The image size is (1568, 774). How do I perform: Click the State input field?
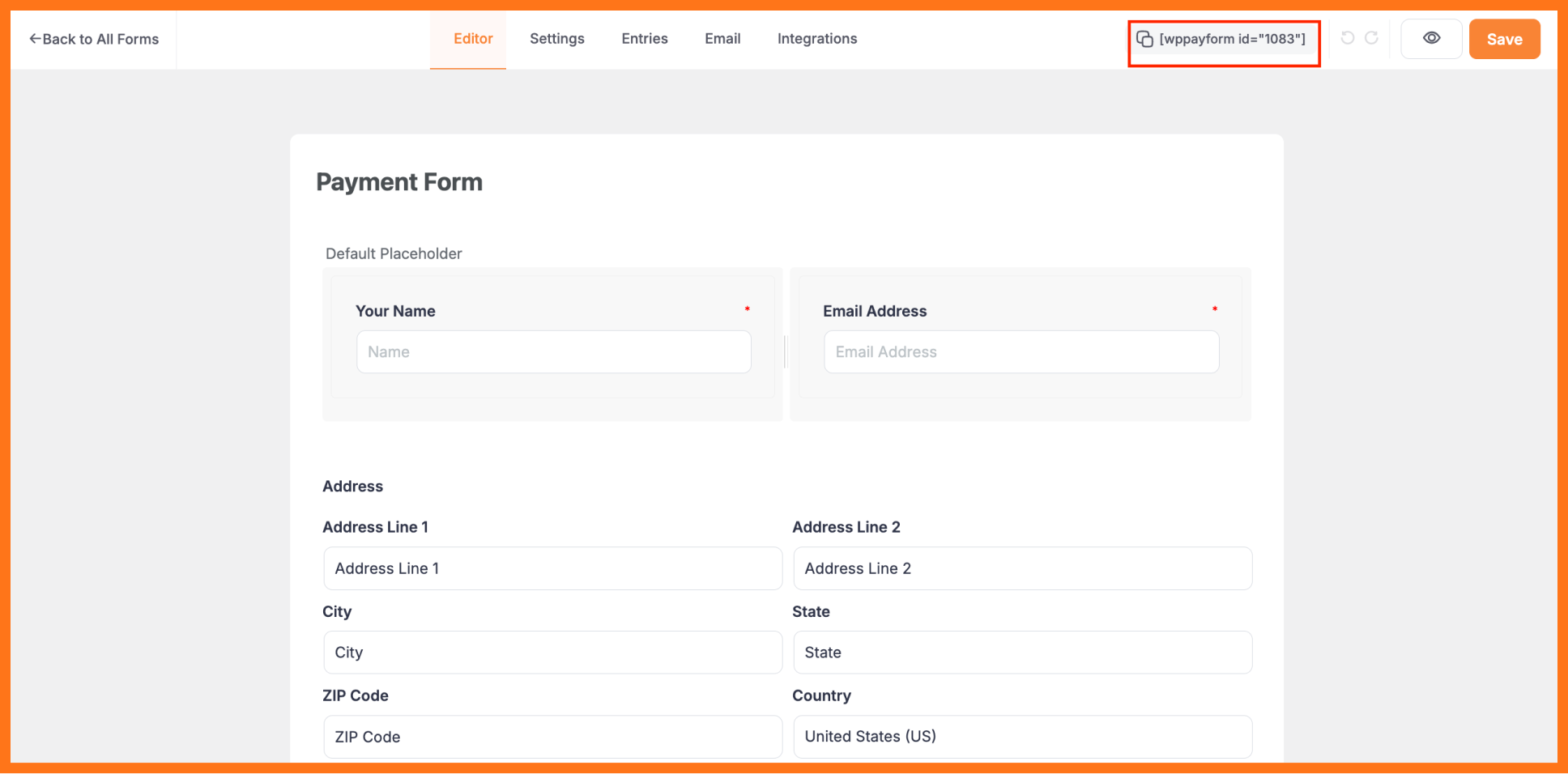click(x=1022, y=653)
